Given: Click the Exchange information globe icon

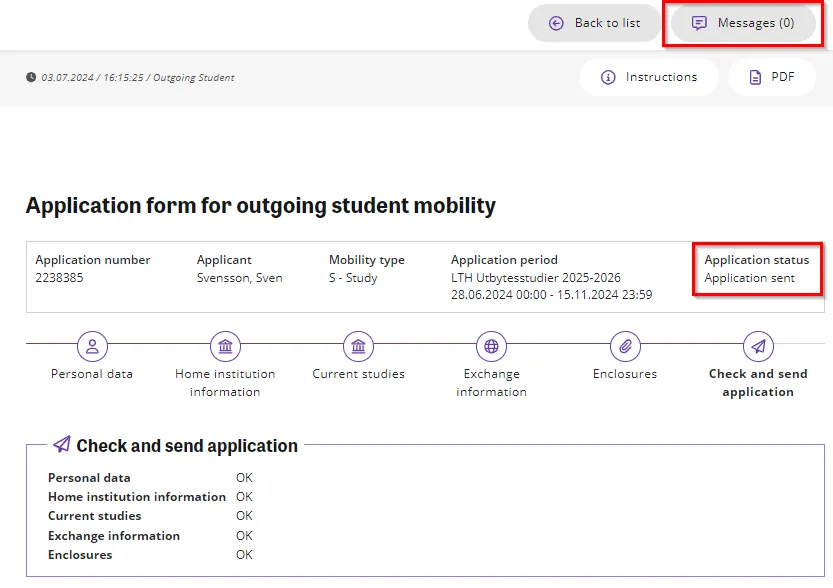Looking at the screenshot, I should [x=491, y=347].
